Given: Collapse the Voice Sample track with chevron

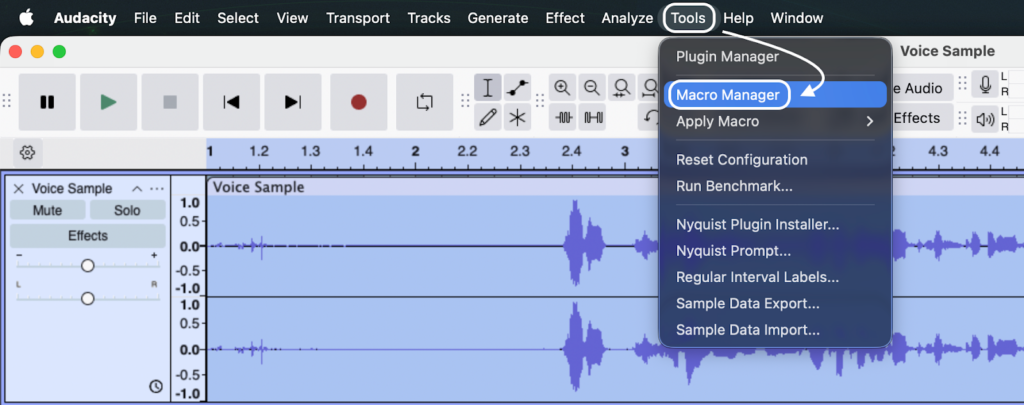Looking at the screenshot, I should (136, 188).
